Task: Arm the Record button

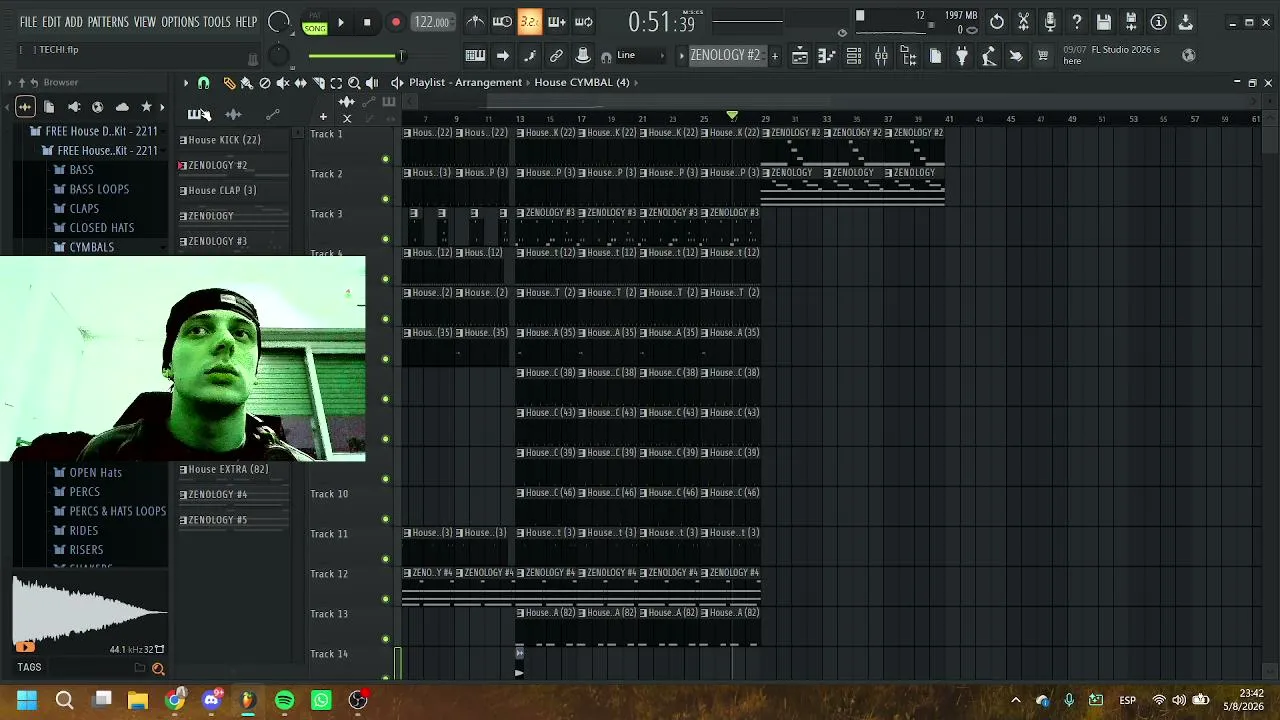Action: [x=395, y=22]
